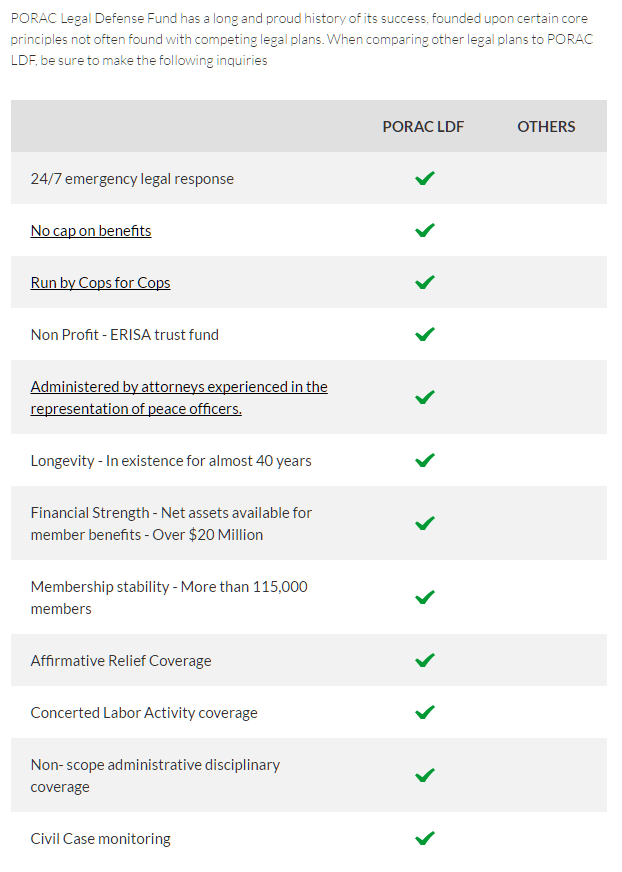The image size is (622, 872).
Task: Click the Affirmative Relief Coverage checkmark
Action: pyautogui.click(x=425, y=661)
